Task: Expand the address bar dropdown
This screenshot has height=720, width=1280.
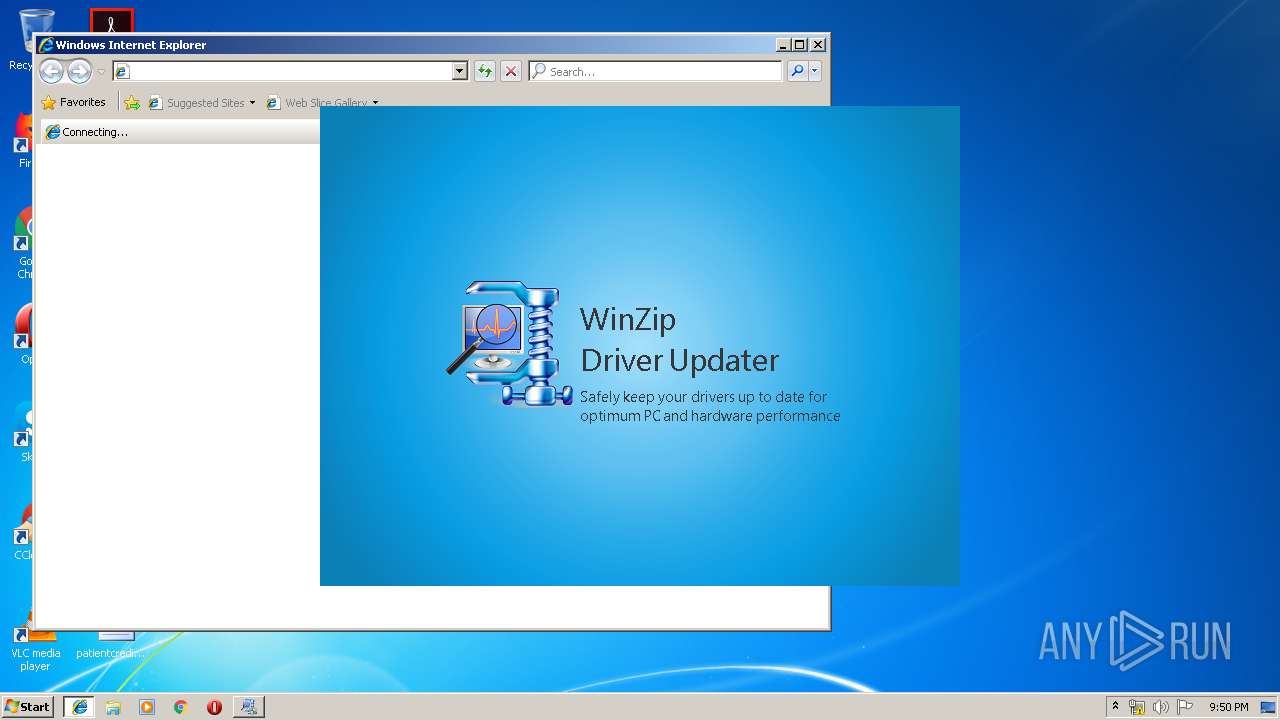Action: (460, 71)
